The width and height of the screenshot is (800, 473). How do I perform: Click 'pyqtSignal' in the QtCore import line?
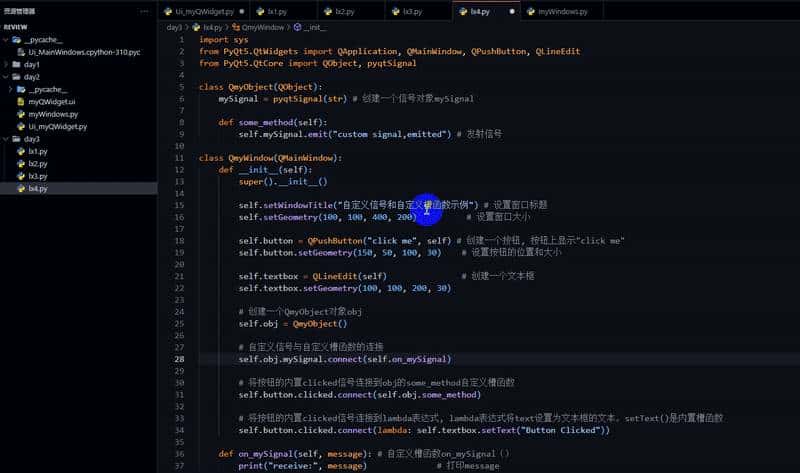(x=391, y=63)
